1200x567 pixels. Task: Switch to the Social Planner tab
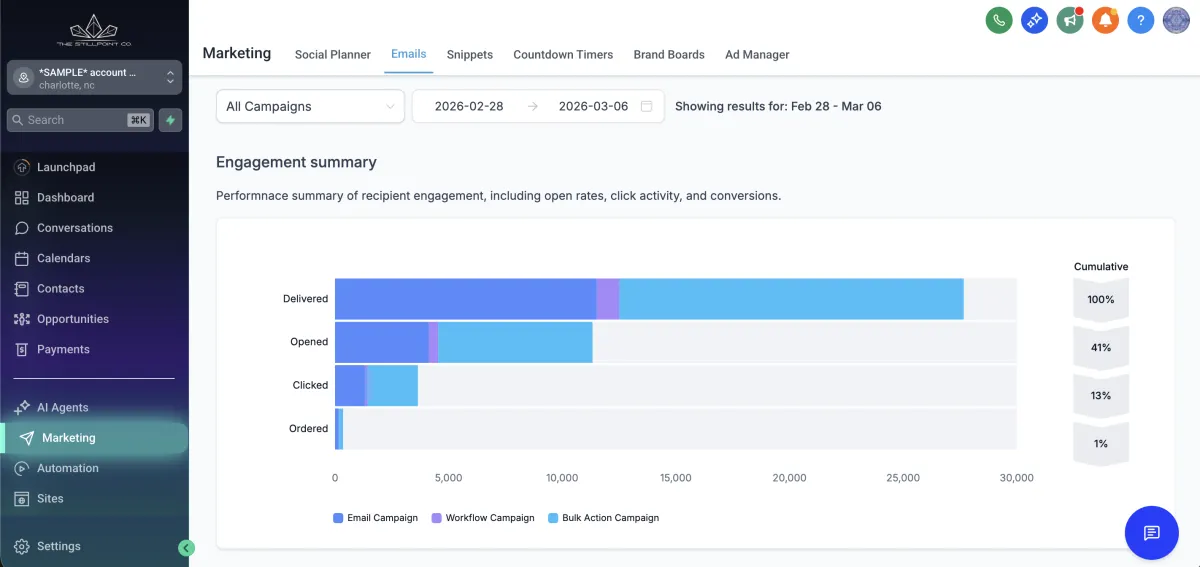332,54
